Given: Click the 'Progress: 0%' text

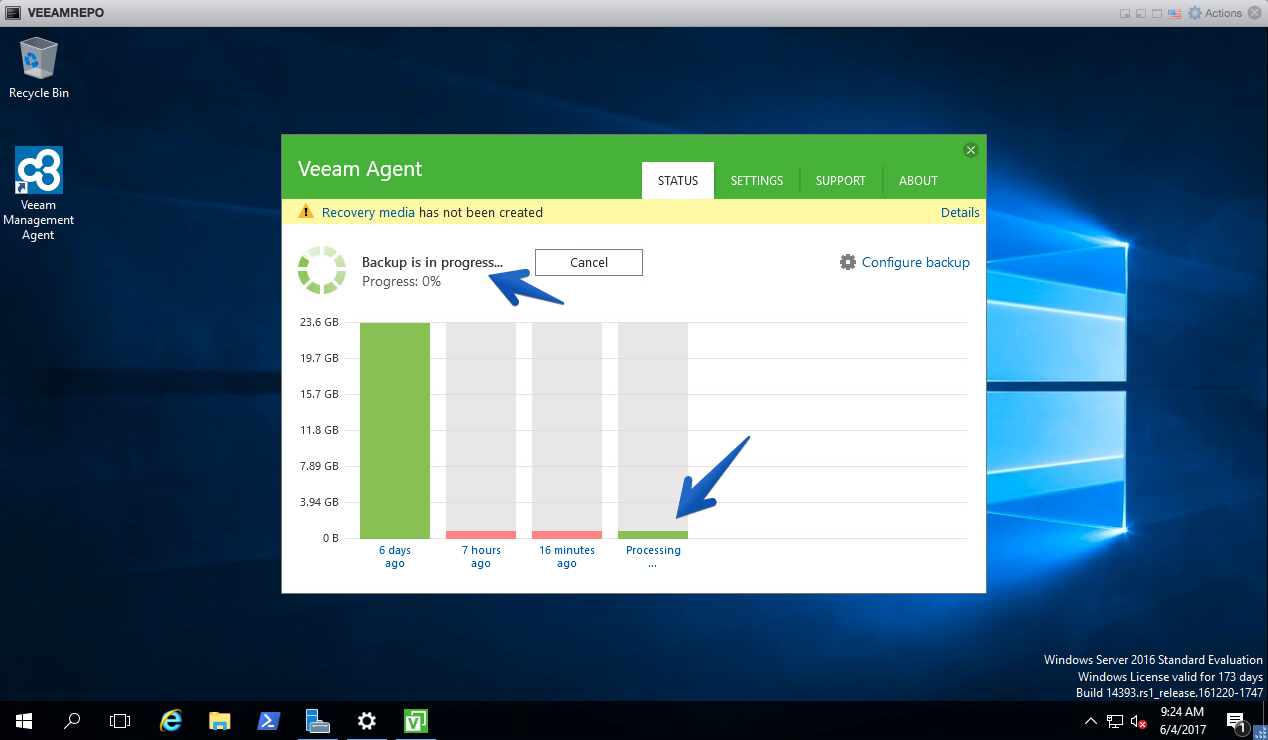Looking at the screenshot, I should pyautogui.click(x=401, y=281).
